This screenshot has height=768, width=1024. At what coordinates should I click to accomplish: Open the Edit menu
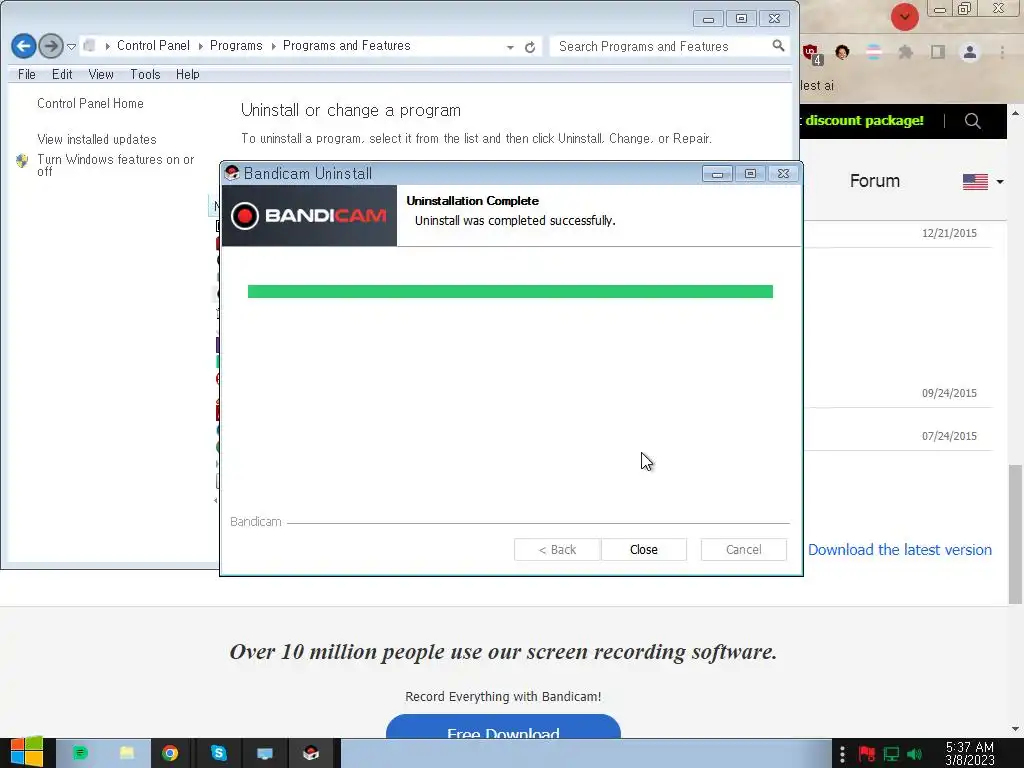pos(62,74)
